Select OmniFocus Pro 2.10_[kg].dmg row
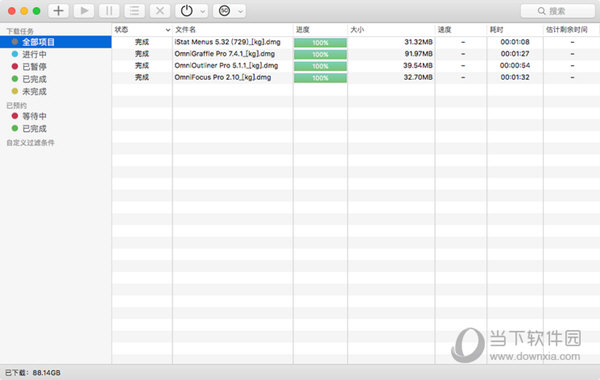This screenshot has height=380, width=600. [x=355, y=78]
